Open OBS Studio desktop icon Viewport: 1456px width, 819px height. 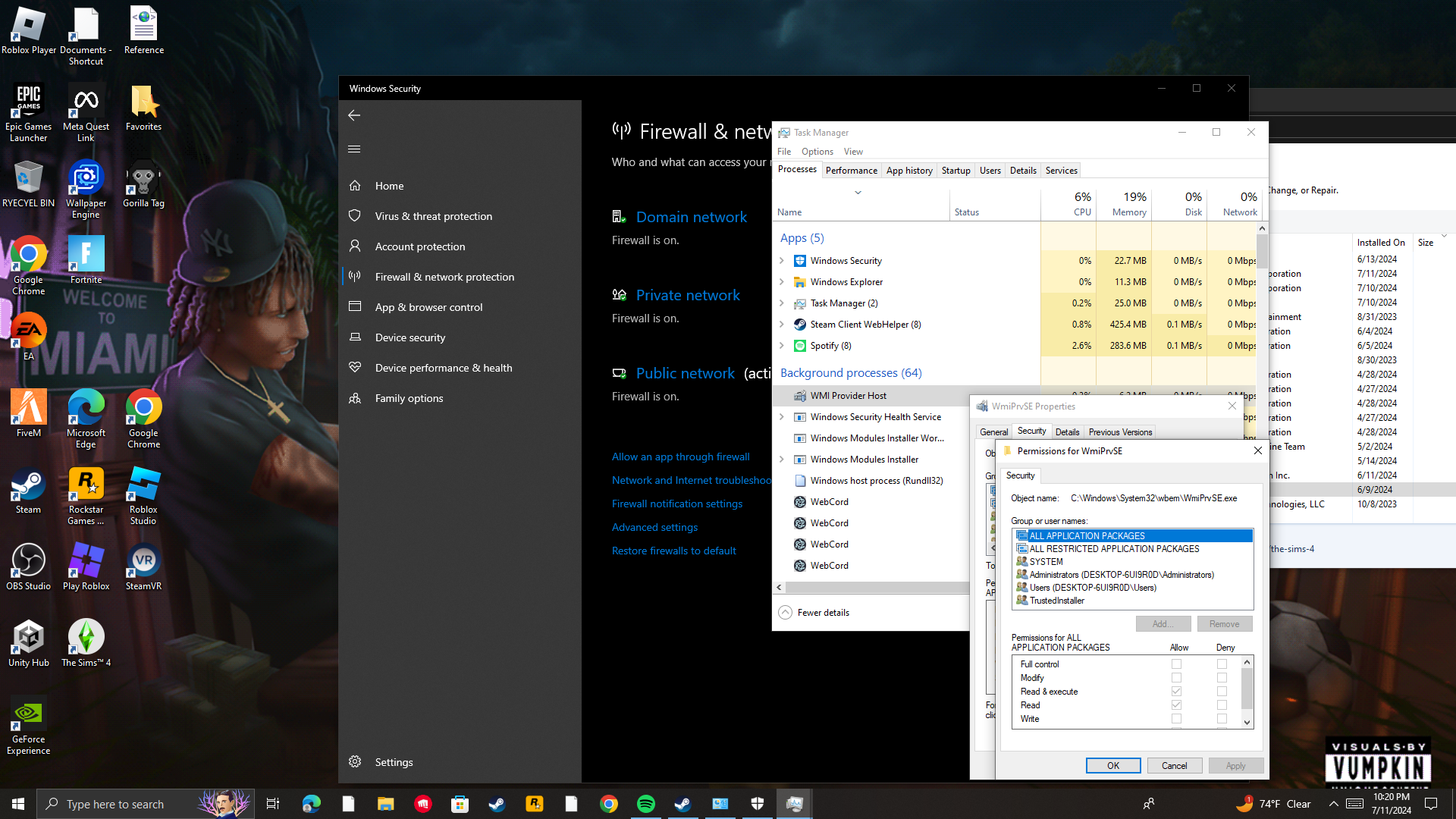click(x=28, y=566)
